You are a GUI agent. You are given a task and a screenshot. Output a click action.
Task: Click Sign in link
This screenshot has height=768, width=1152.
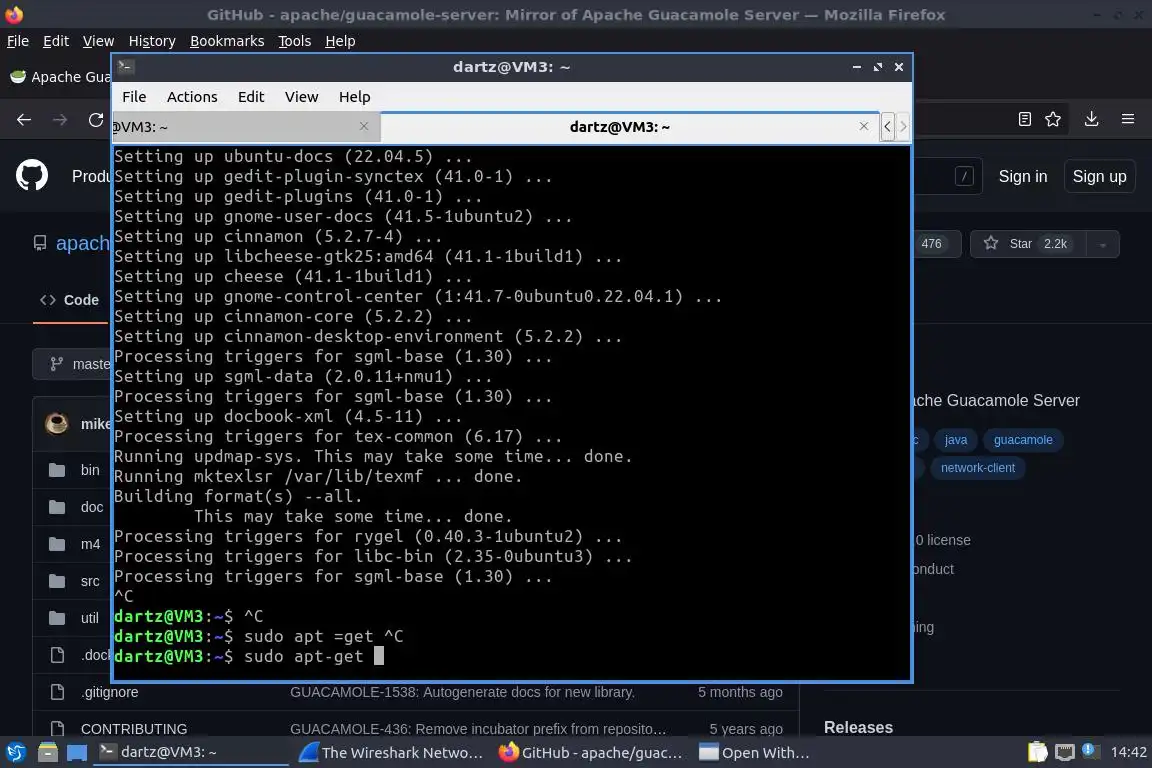(x=1023, y=176)
